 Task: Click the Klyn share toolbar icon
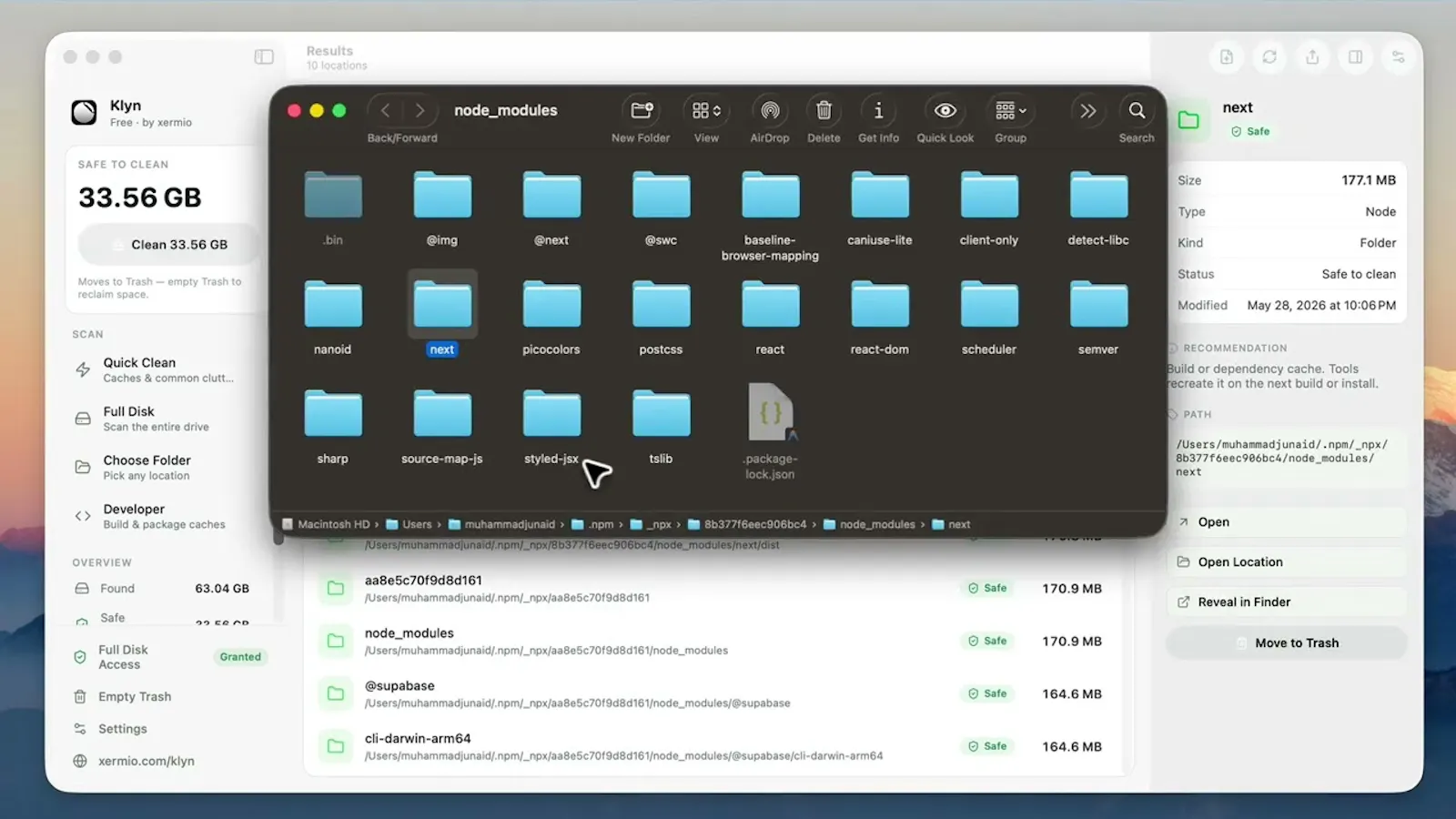[1312, 56]
